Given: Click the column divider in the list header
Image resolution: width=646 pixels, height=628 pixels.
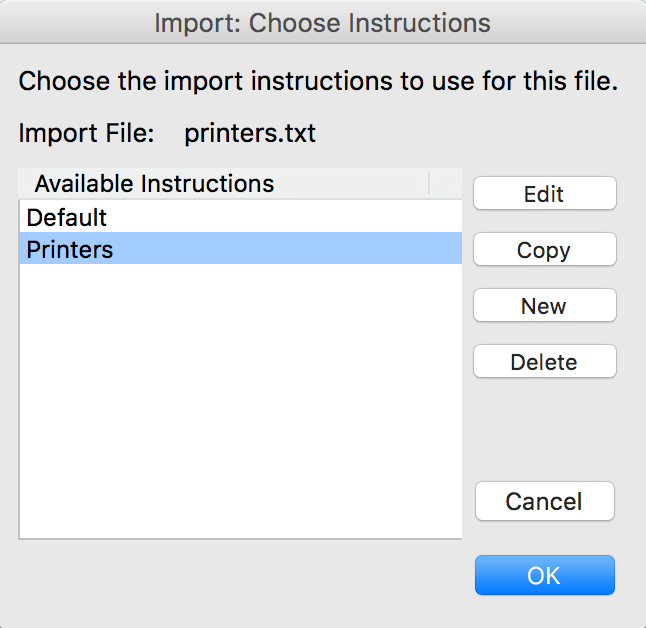Looking at the screenshot, I should (429, 184).
